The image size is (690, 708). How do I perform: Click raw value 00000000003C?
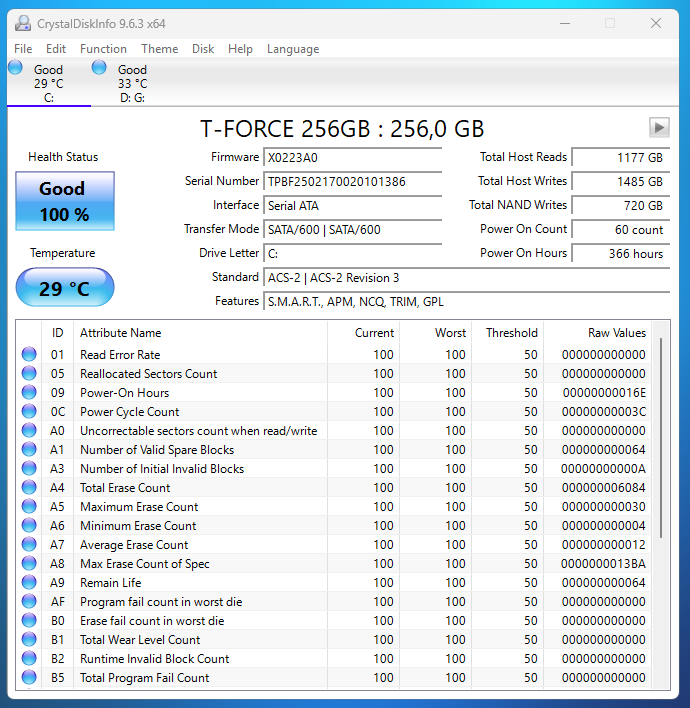click(604, 411)
